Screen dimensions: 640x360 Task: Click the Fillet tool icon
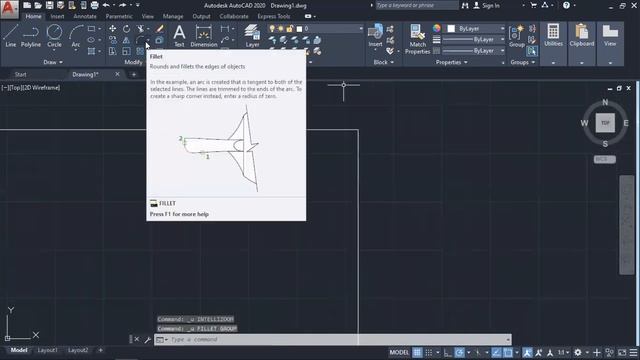pos(140,40)
